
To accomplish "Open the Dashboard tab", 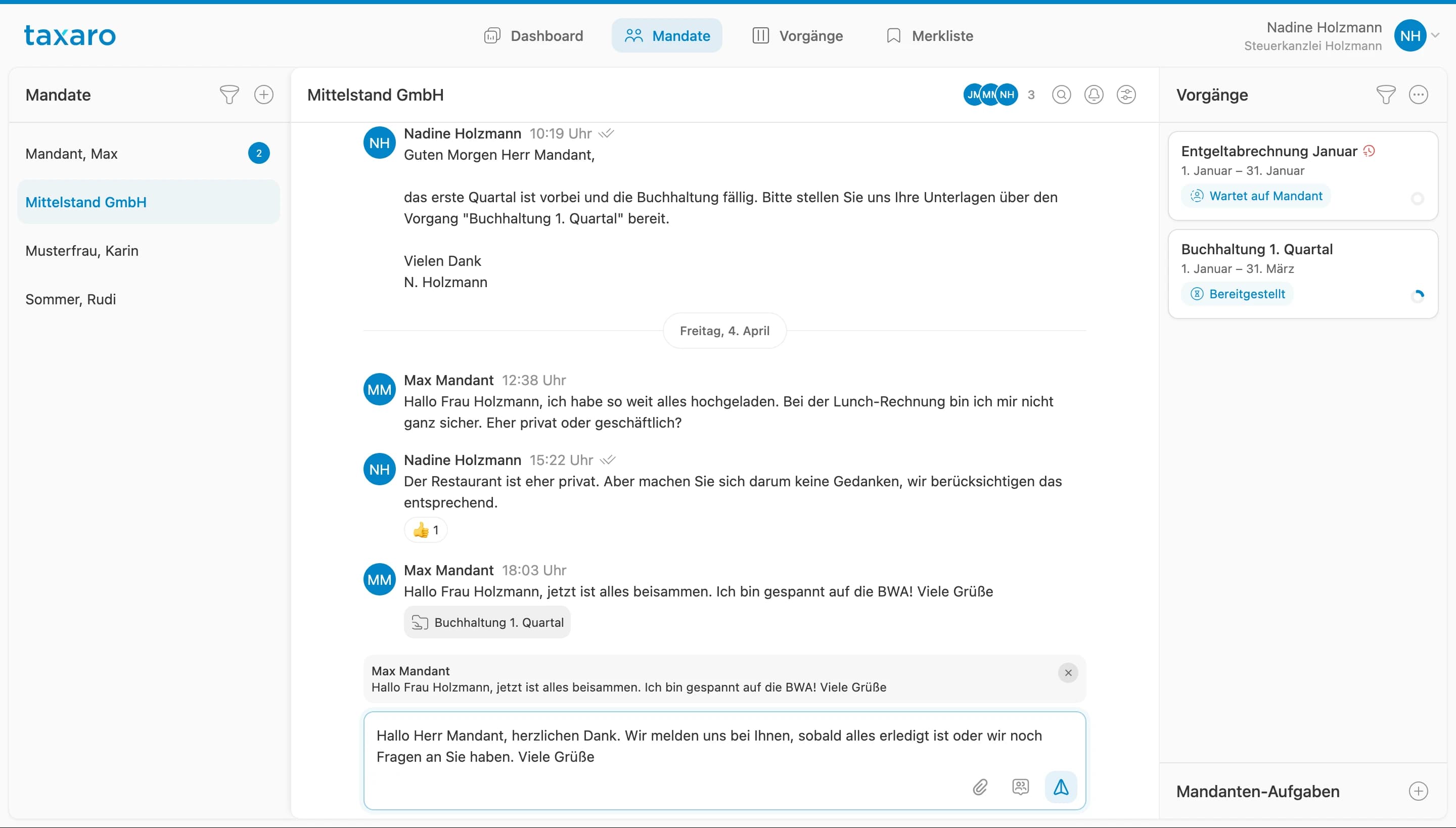I will tap(533, 36).
